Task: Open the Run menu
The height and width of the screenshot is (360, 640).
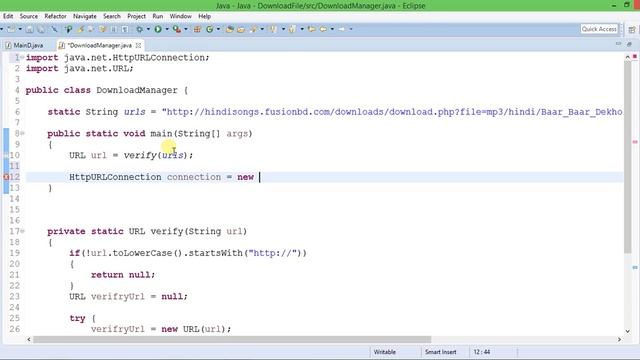Action: pos(158,16)
